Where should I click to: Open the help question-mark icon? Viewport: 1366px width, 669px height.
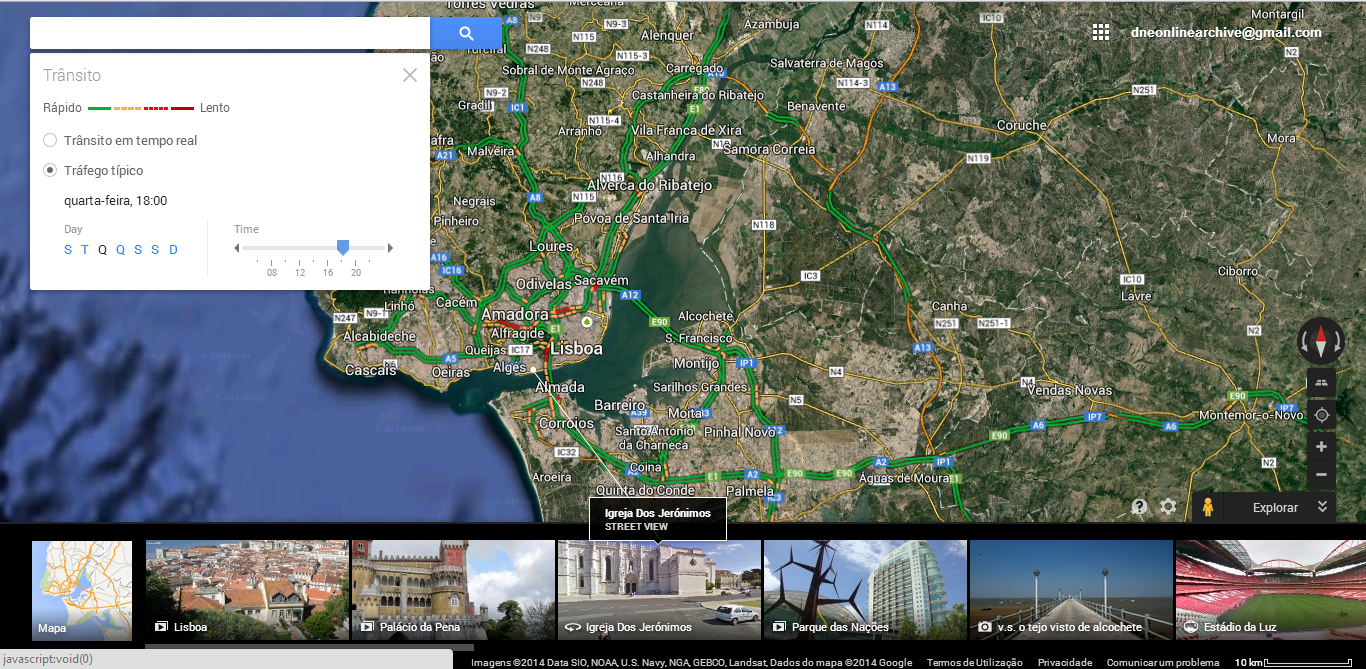1139,507
